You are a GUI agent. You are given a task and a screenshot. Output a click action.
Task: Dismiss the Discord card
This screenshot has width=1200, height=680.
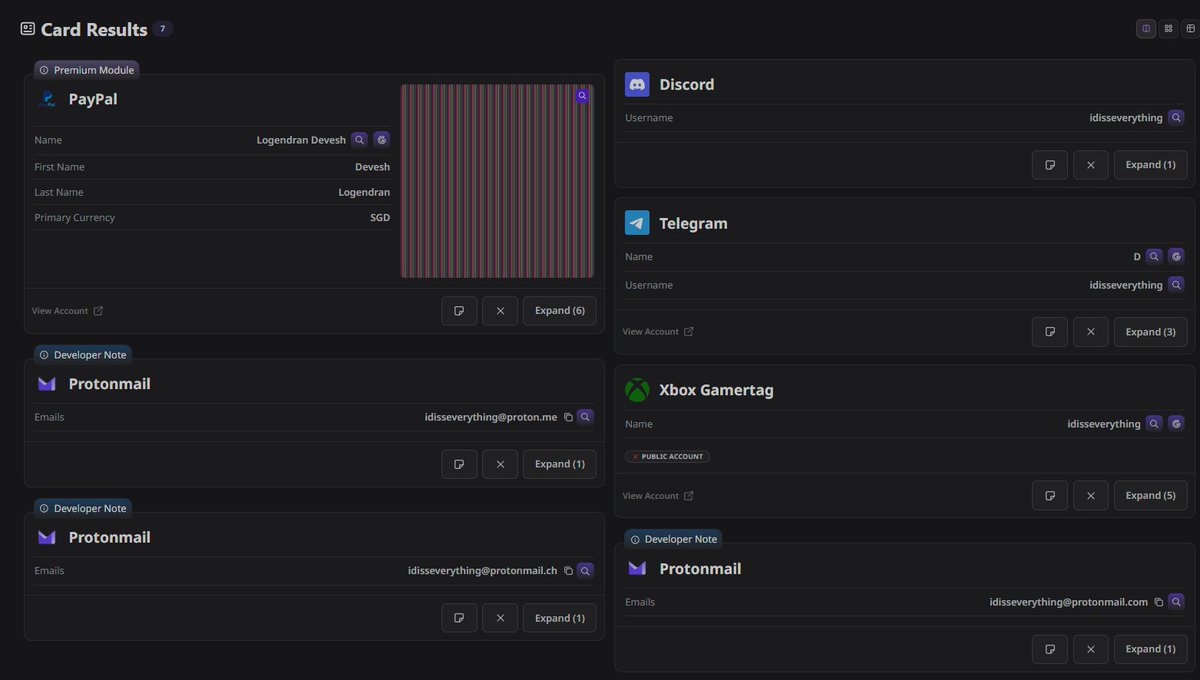1091,165
